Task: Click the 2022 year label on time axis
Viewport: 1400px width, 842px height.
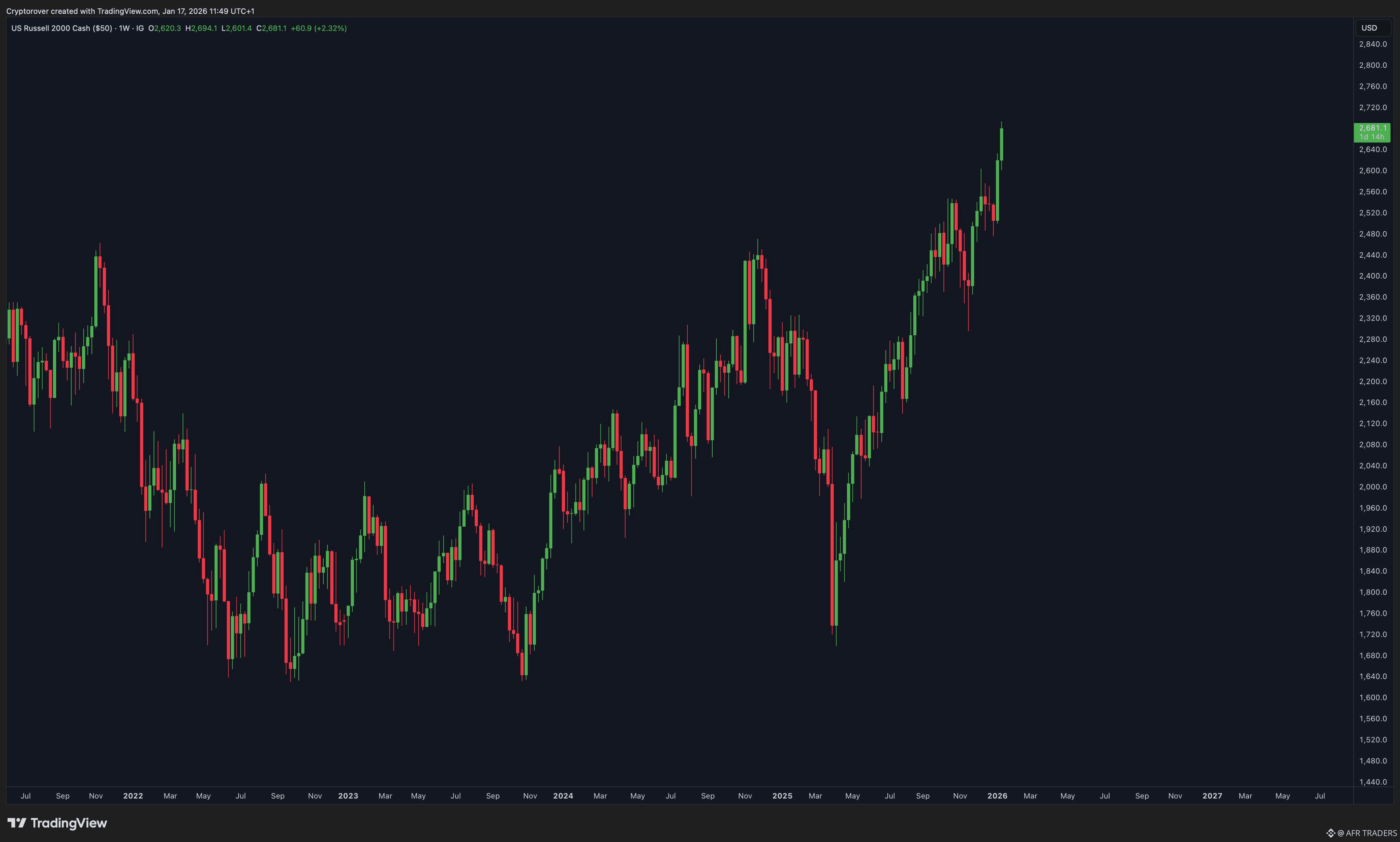Action: click(x=133, y=796)
